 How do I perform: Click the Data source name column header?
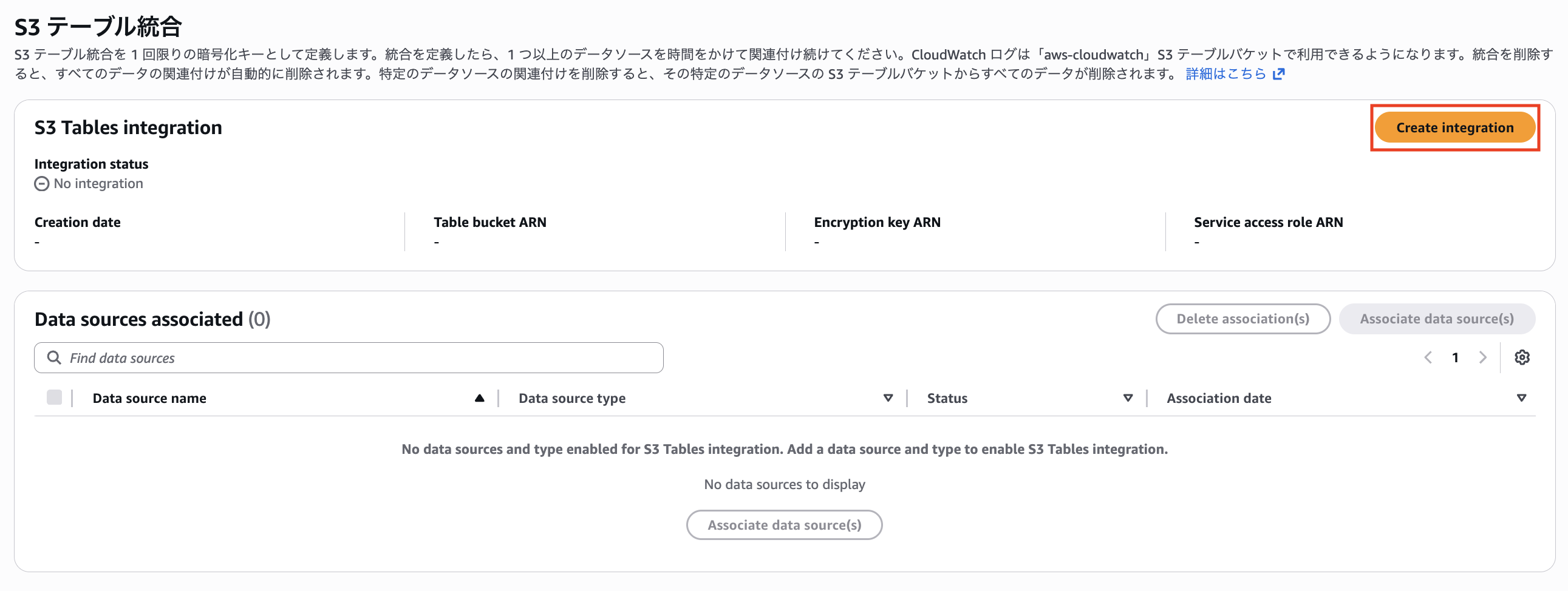click(x=149, y=398)
